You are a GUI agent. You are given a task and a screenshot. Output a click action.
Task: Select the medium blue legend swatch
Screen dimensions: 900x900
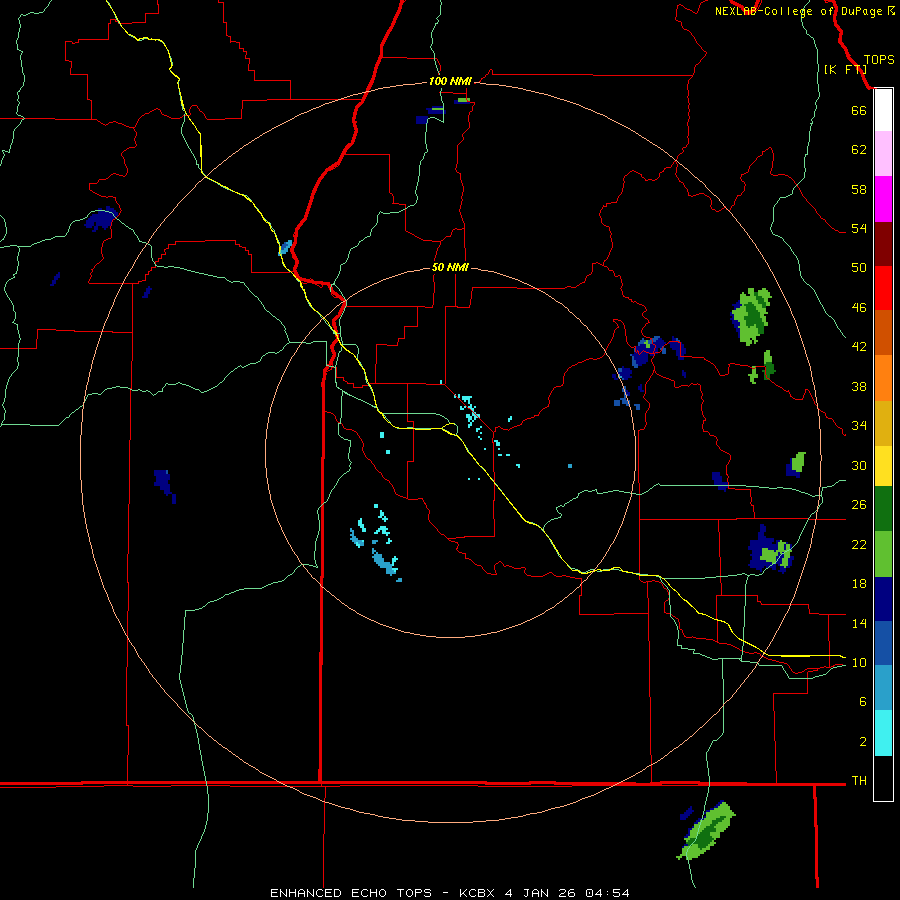(883, 643)
